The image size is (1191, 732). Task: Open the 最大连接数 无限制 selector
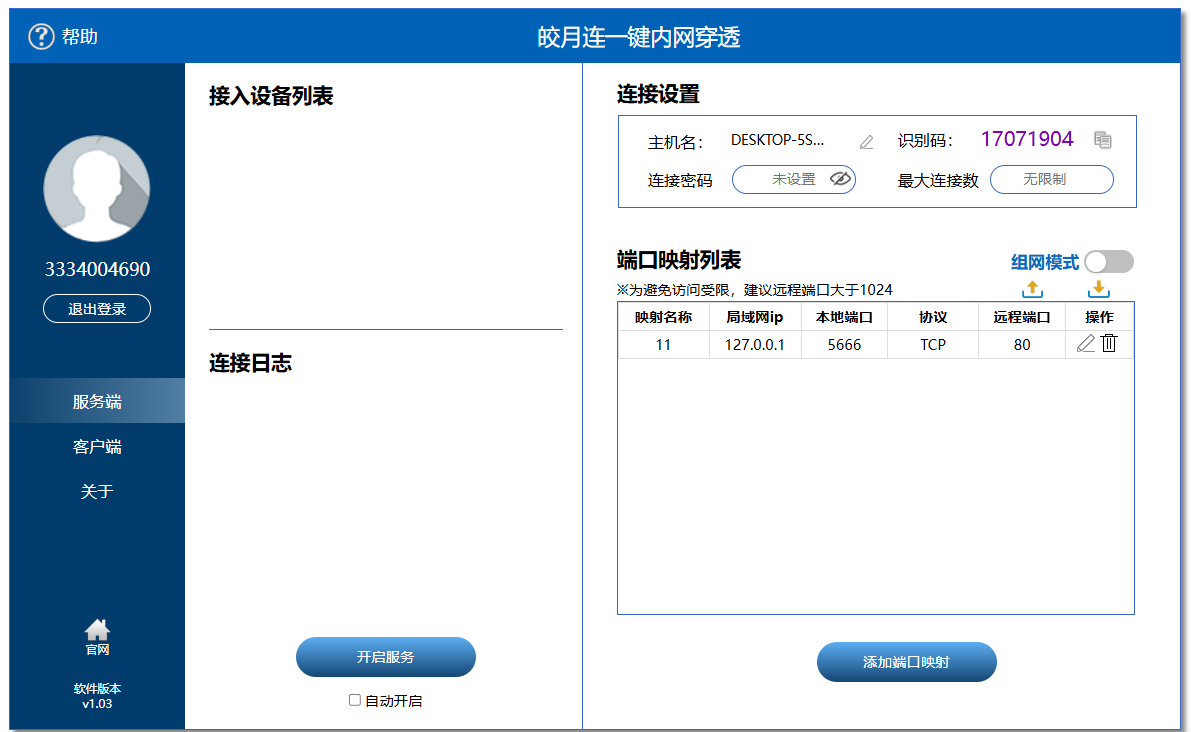coord(1051,179)
